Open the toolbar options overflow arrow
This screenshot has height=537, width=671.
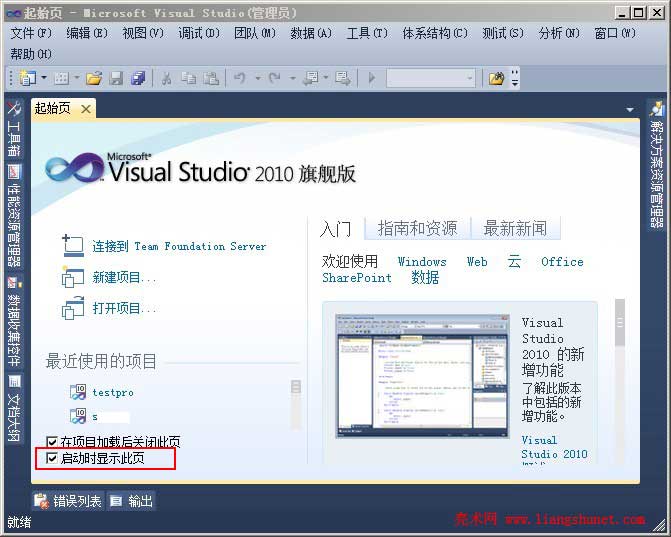515,78
